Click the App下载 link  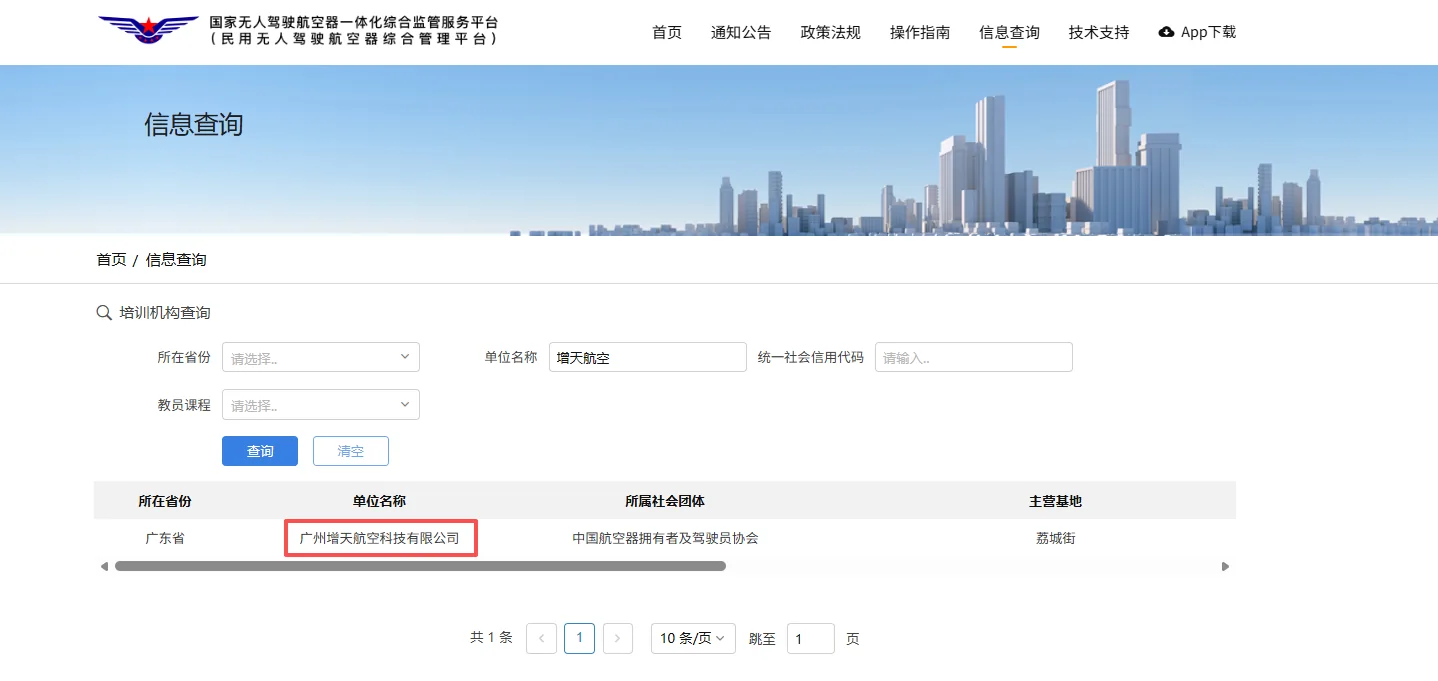click(x=1197, y=32)
